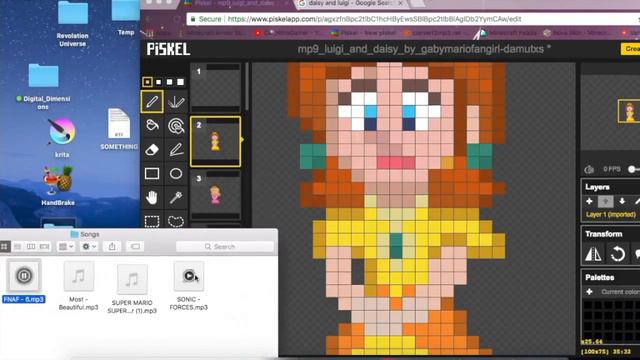This screenshot has height=360, width=640.
Task: Move layer down with down arrow
Action: coord(622,201)
